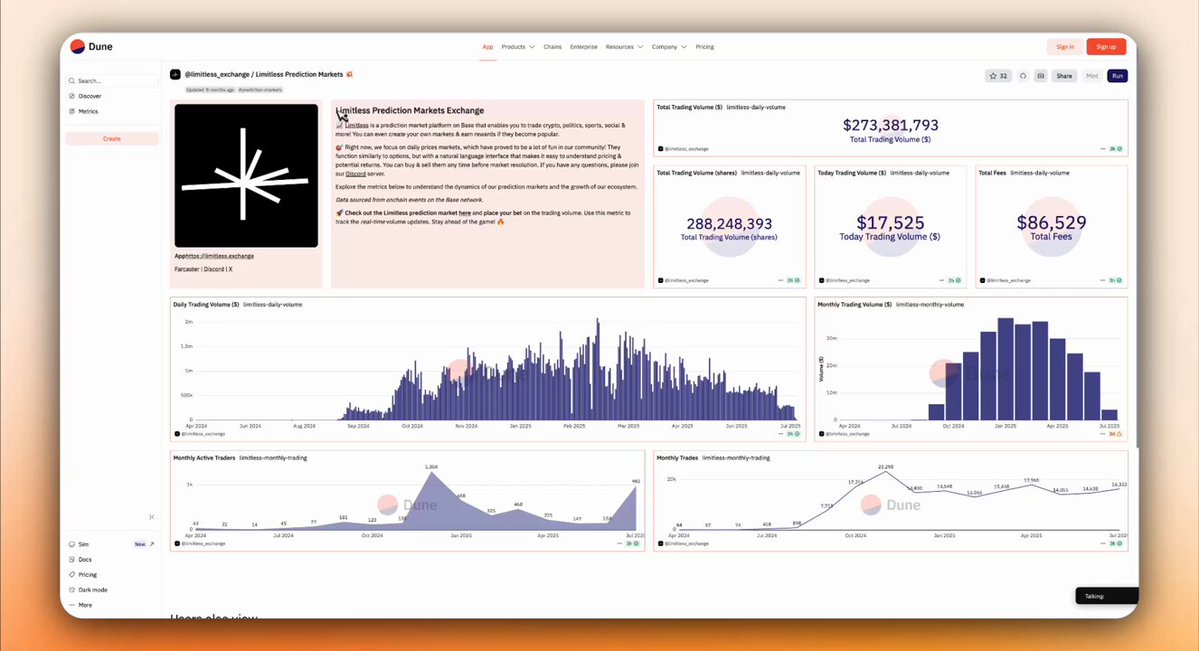This screenshot has height=651, width=1199.
Task: Open the Enterprise nav item
Action: (583, 47)
